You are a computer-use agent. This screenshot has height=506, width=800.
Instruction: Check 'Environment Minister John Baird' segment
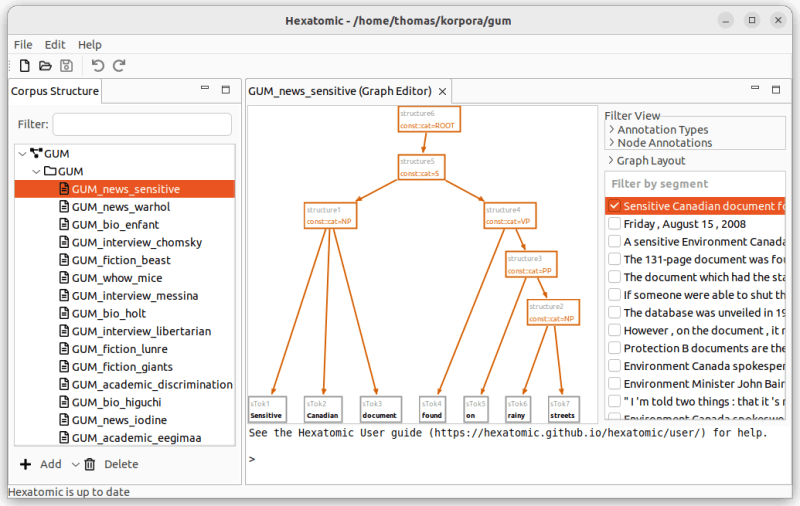[x=614, y=384]
